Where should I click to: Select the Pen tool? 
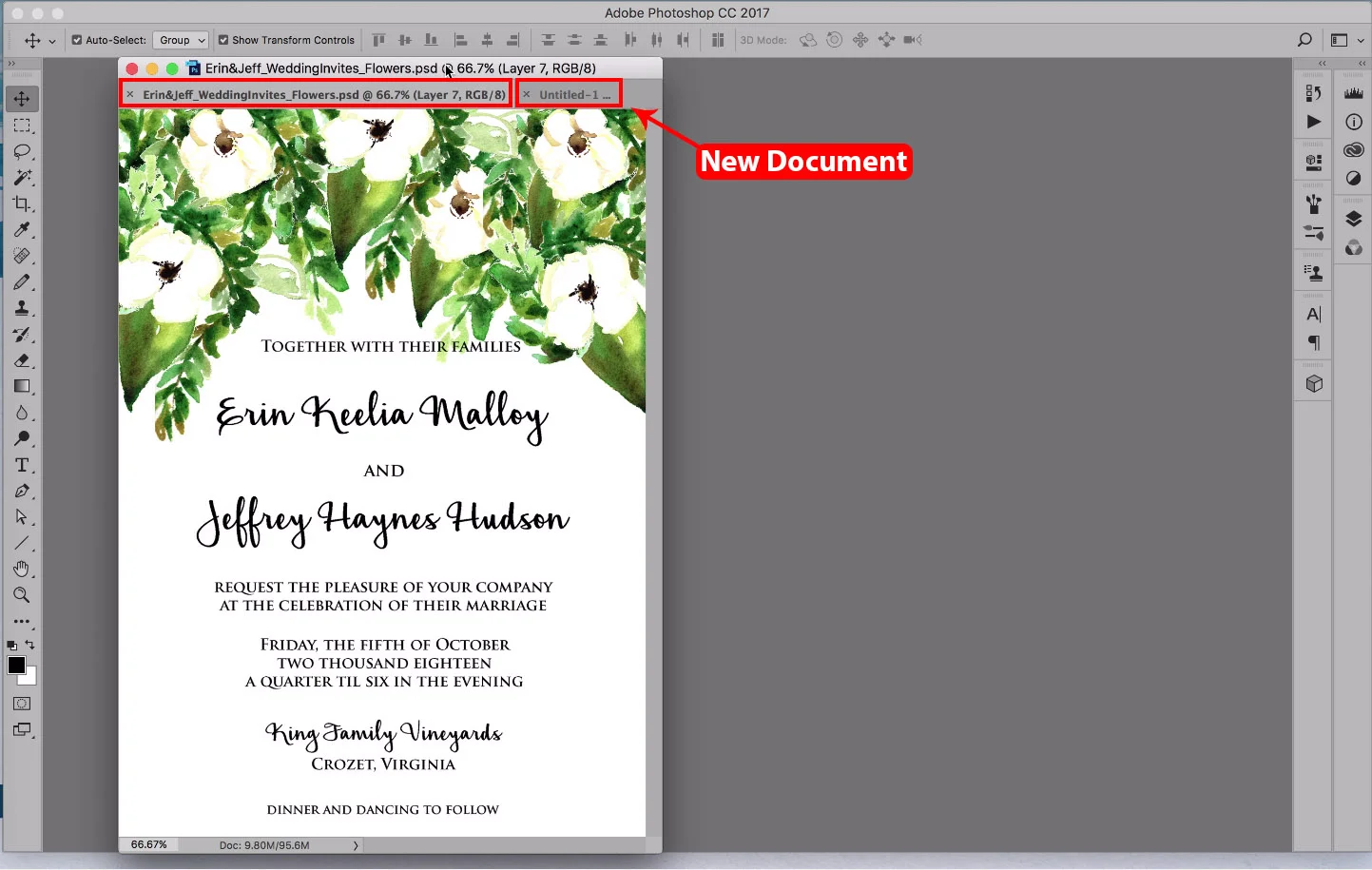(22, 491)
